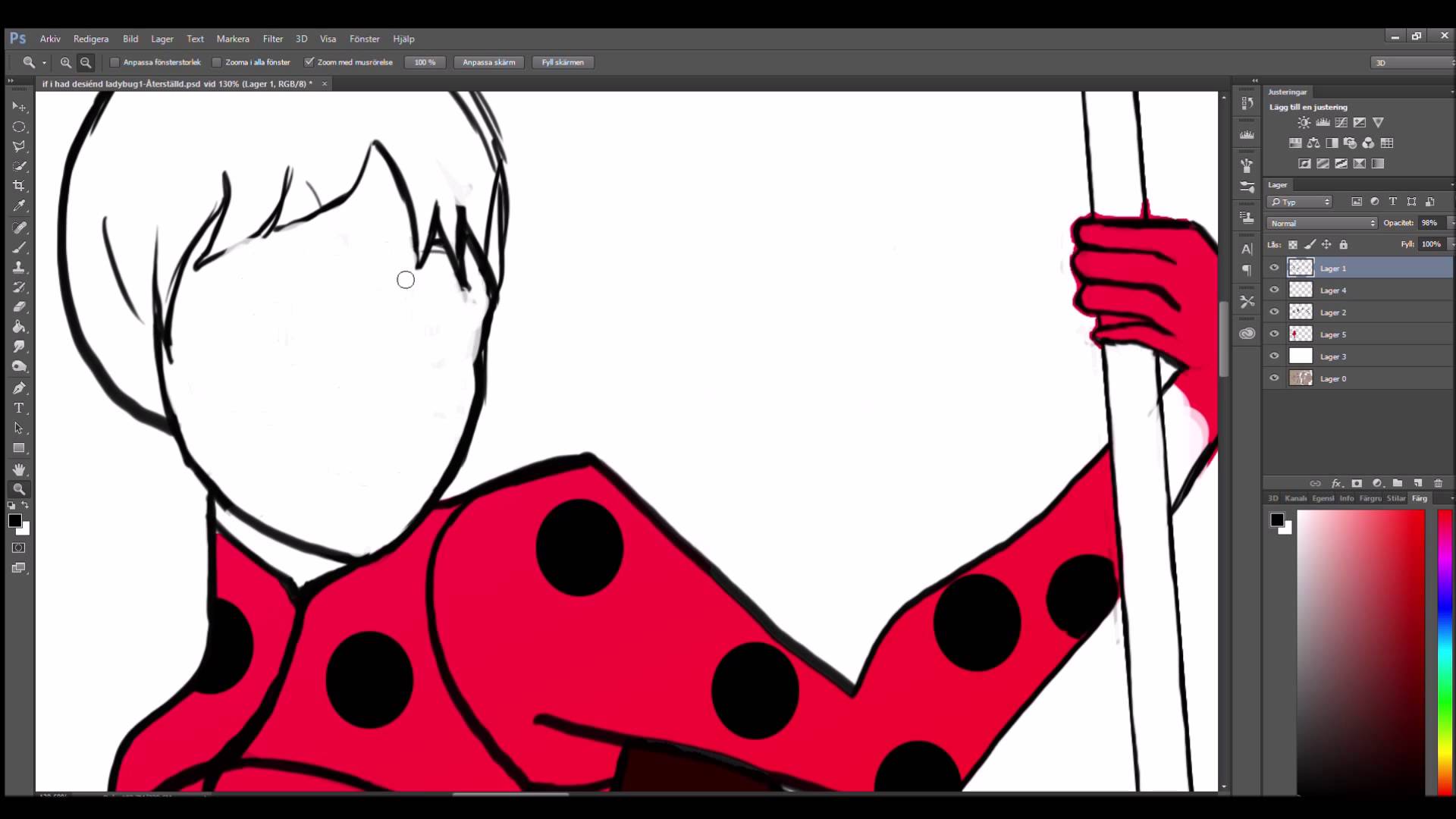Open the layer styles fx menu
This screenshot has width=1456, height=819.
click(x=1336, y=483)
